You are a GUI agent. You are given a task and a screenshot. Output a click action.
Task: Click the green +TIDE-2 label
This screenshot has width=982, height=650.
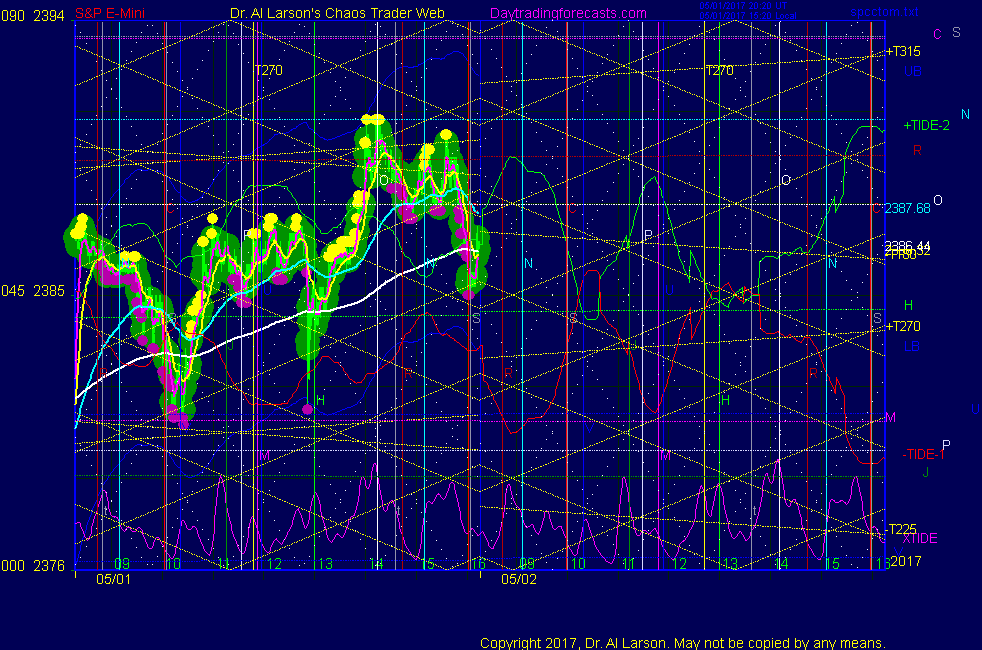click(926, 126)
